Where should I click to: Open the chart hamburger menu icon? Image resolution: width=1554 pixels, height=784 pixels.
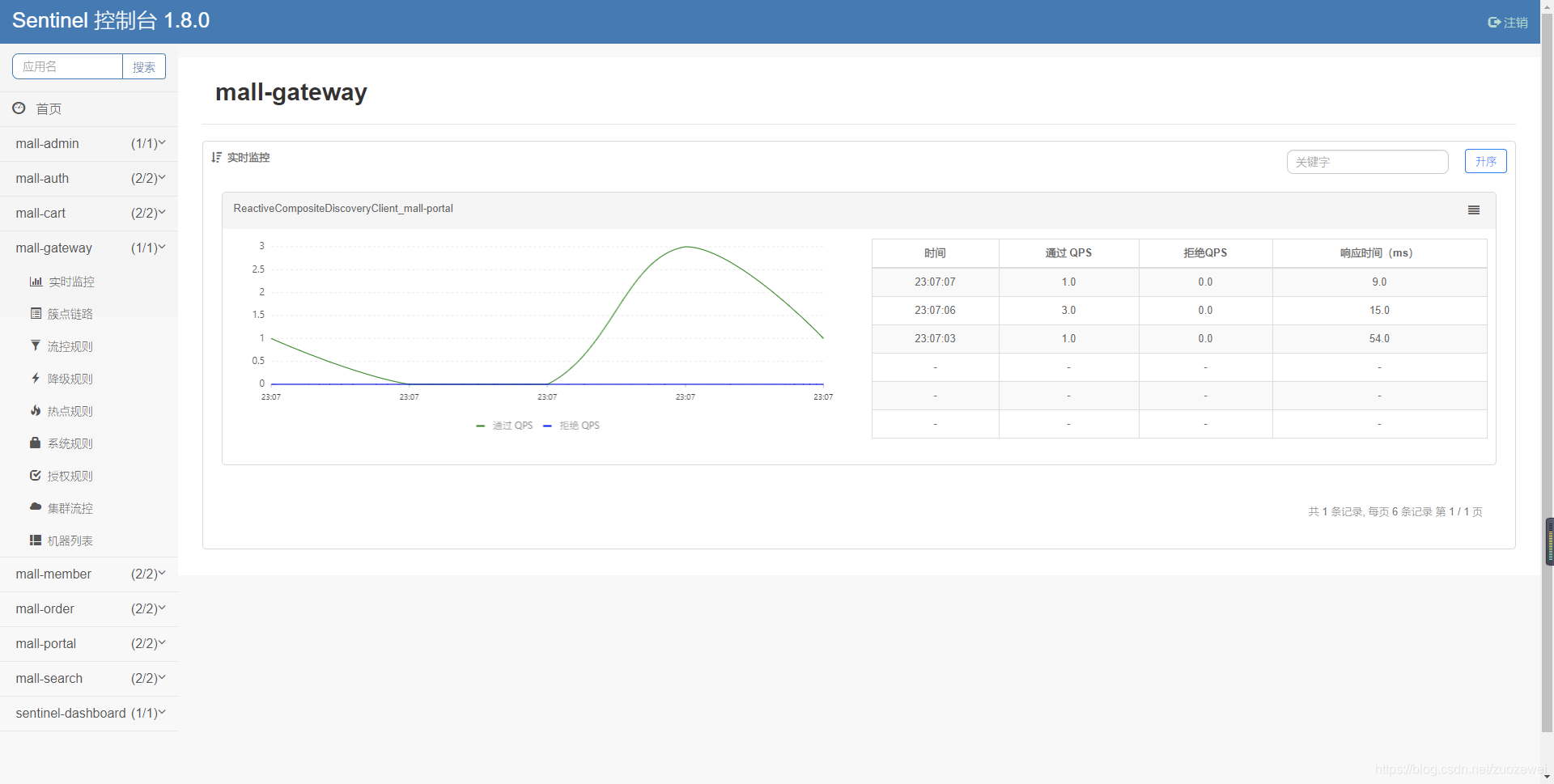point(1473,210)
